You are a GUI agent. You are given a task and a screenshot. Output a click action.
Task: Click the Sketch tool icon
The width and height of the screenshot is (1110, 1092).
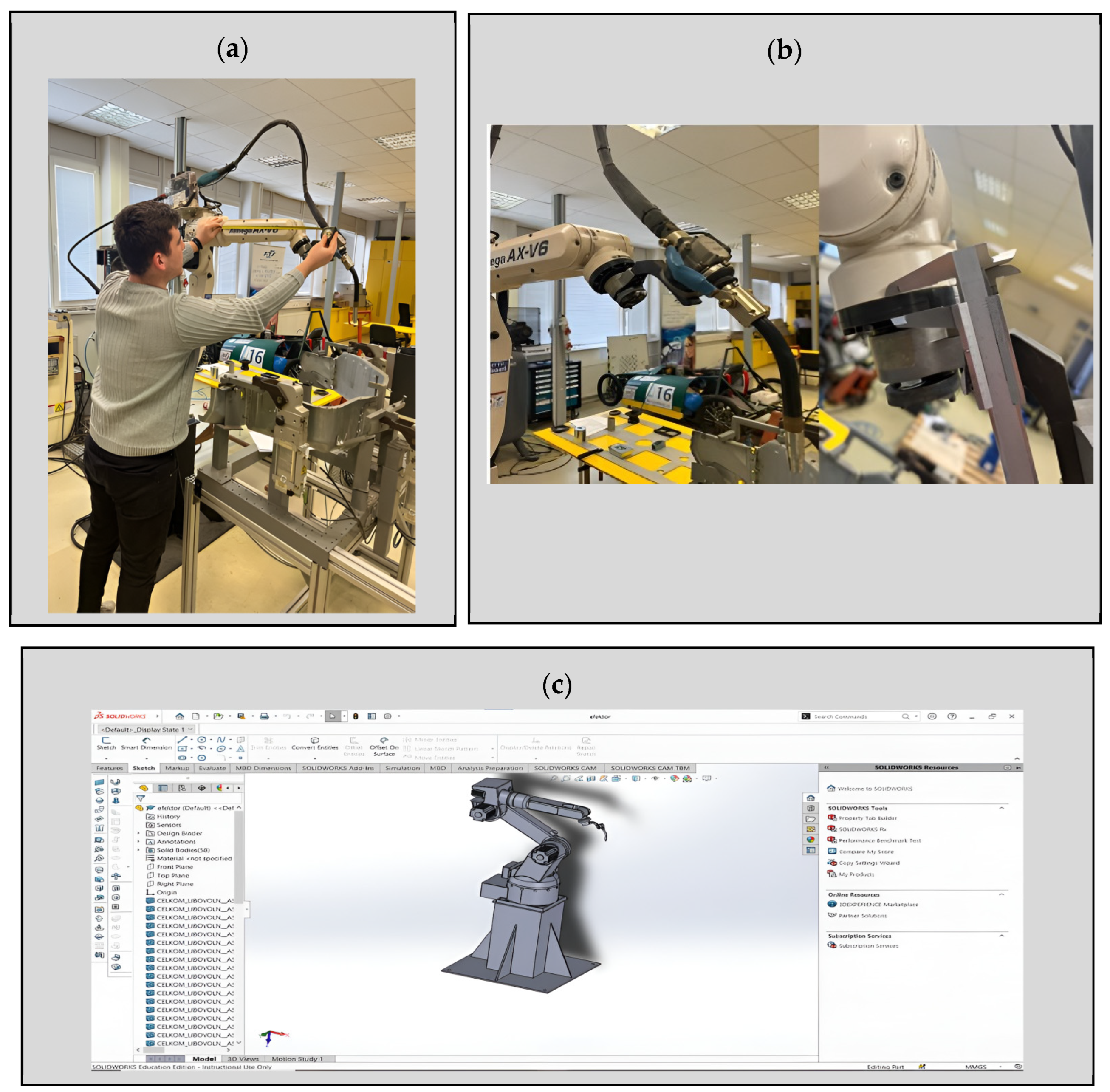tap(106, 743)
